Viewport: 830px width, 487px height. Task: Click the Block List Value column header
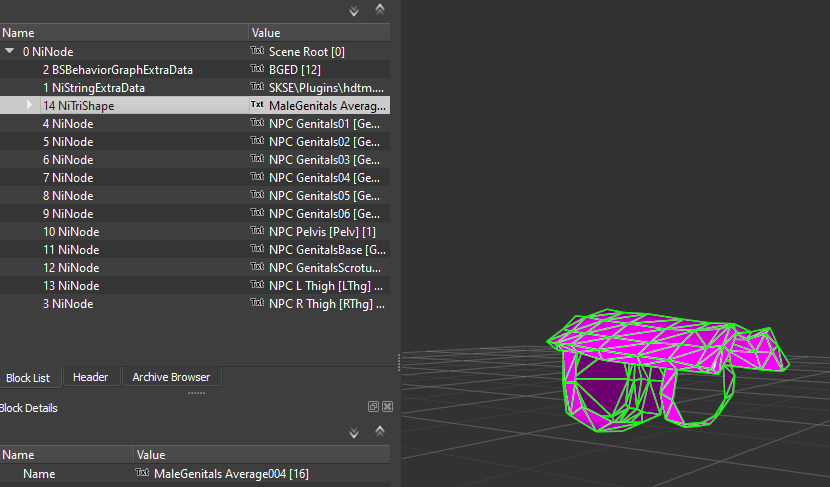319,33
